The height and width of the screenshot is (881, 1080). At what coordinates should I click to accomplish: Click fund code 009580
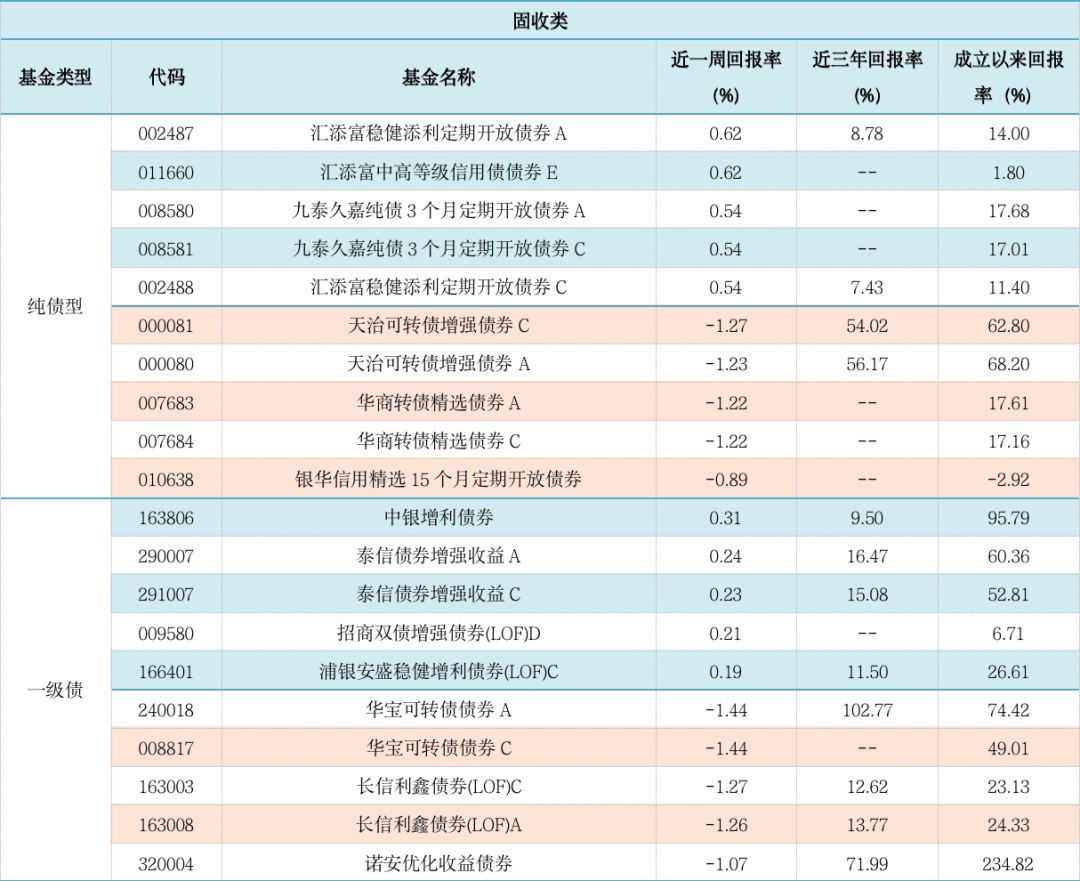pyautogui.click(x=166, y=634)
